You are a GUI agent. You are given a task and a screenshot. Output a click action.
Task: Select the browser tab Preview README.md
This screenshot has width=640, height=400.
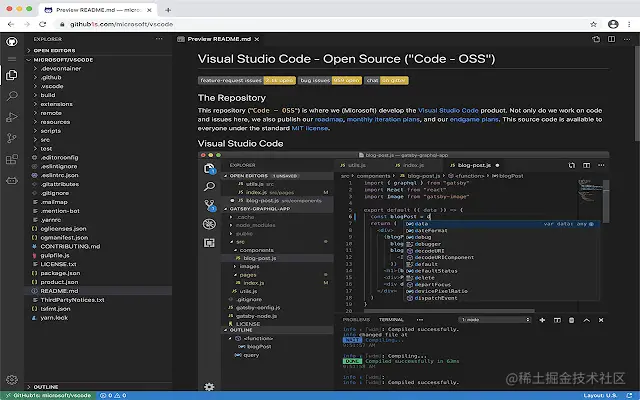(x=98, y=10)
